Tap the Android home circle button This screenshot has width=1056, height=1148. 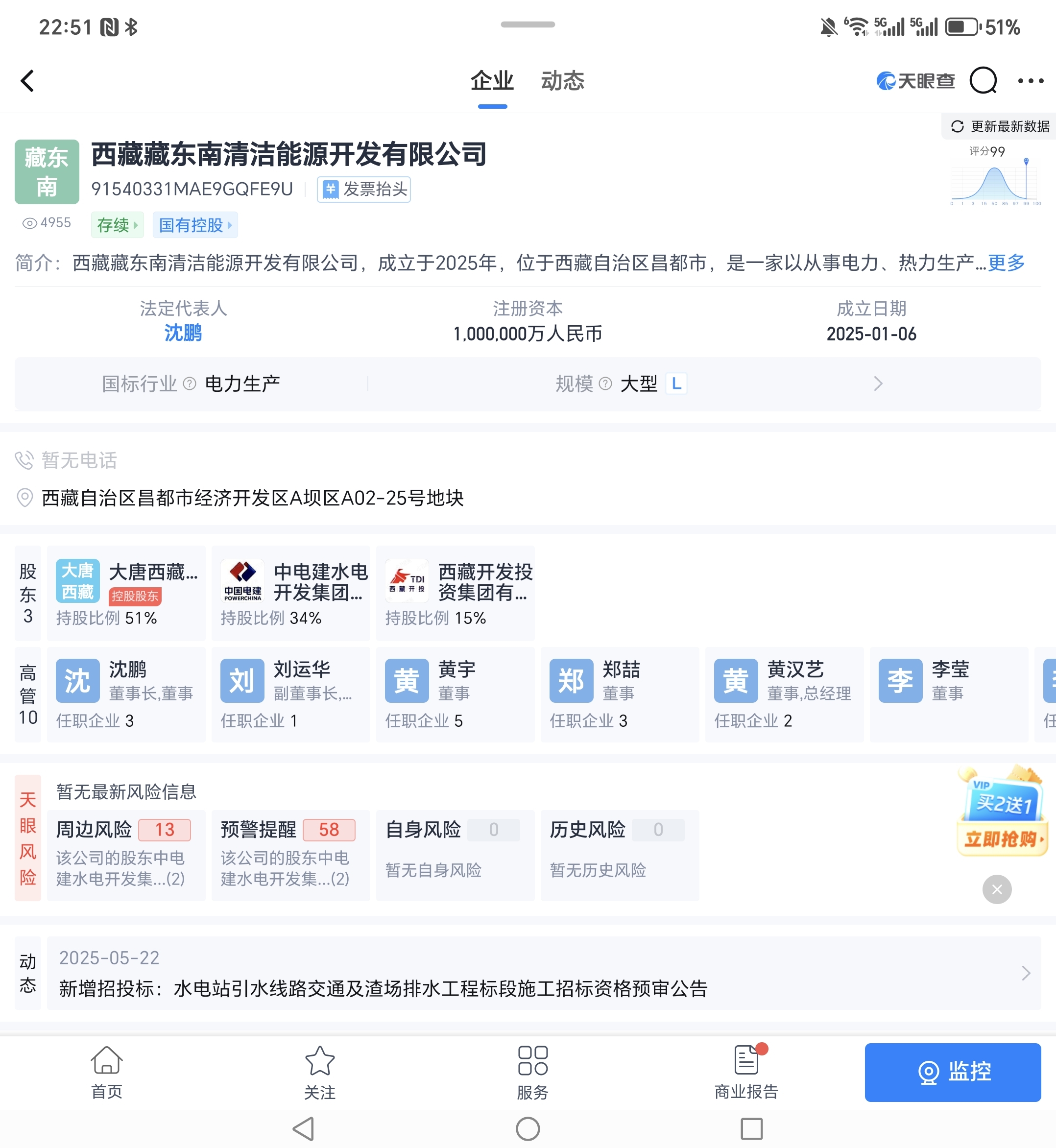(528, 1128)
